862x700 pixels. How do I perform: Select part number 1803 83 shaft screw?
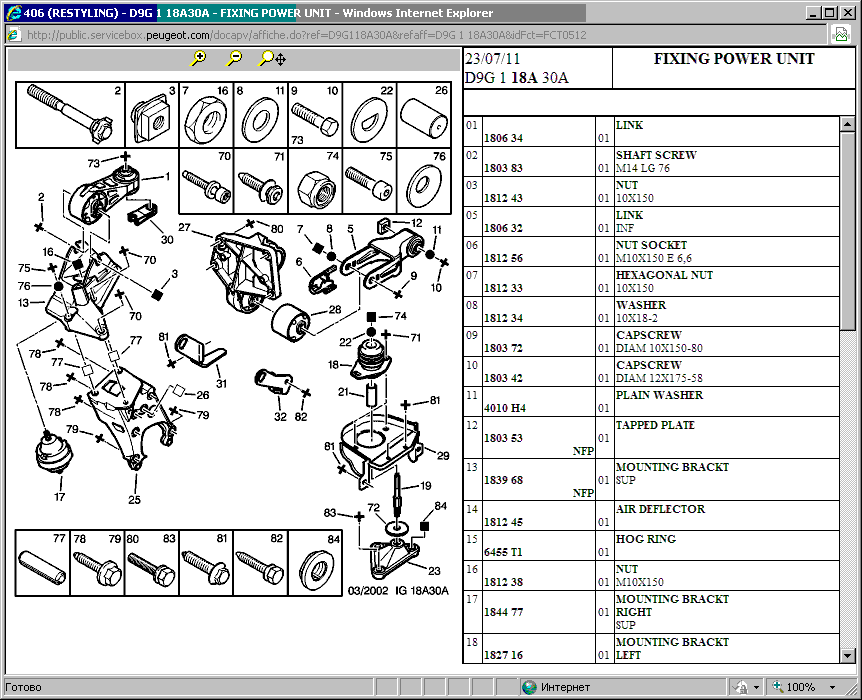[x=503, y=168]
